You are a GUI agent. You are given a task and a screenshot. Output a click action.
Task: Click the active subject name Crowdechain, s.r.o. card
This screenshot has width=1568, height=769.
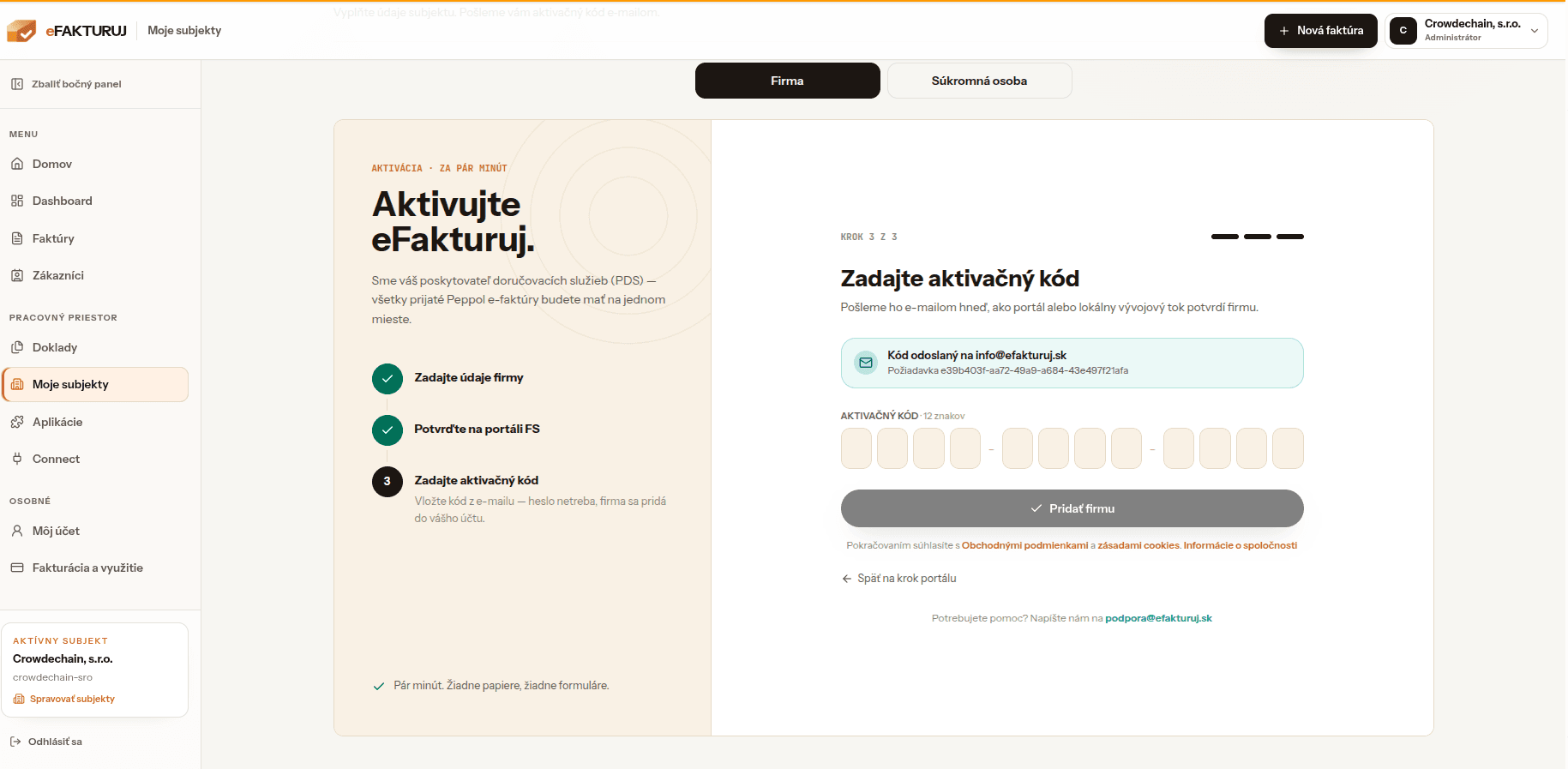[x=63, y=659]
